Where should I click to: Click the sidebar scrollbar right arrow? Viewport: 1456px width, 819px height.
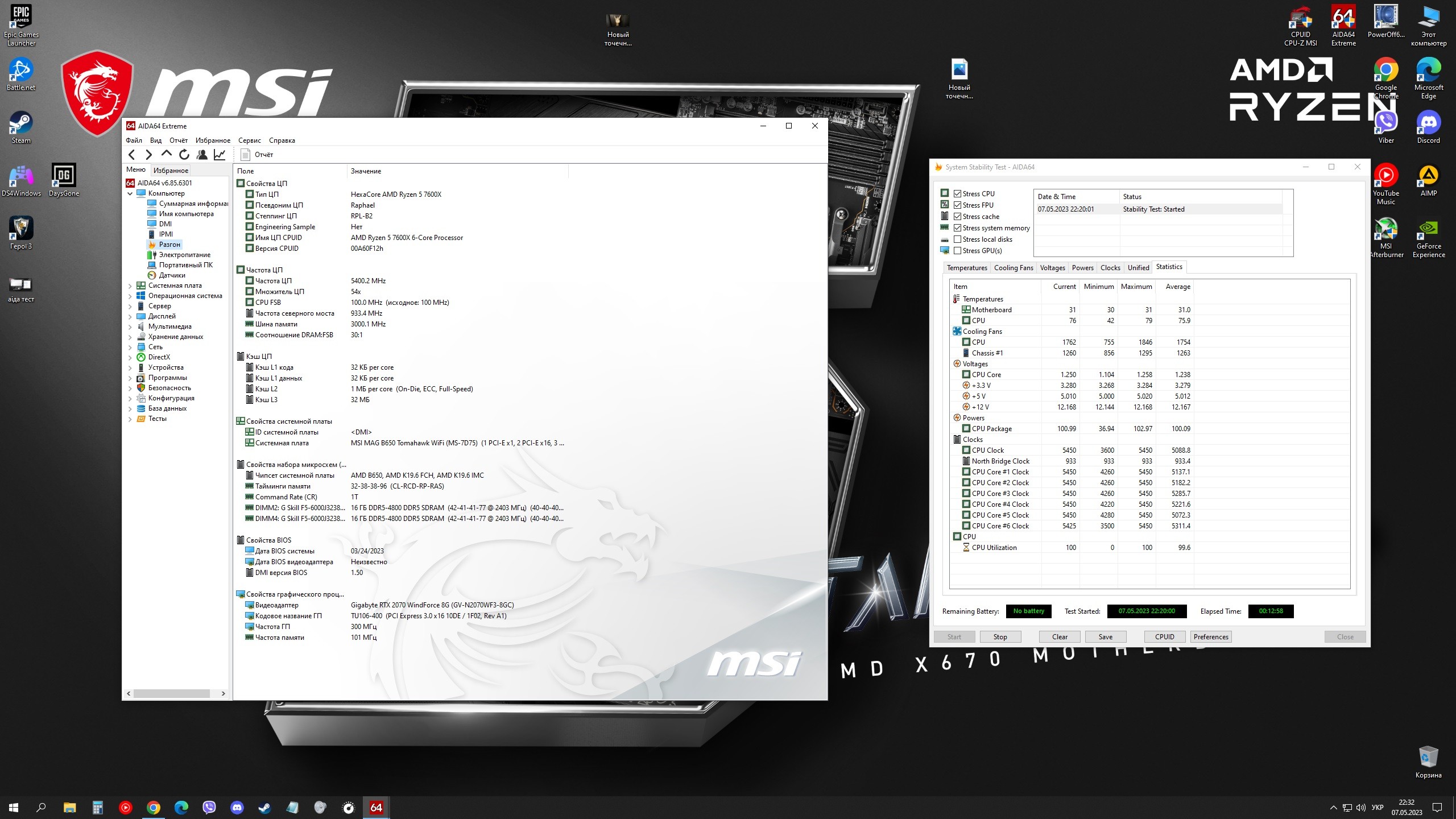[223, 693]
